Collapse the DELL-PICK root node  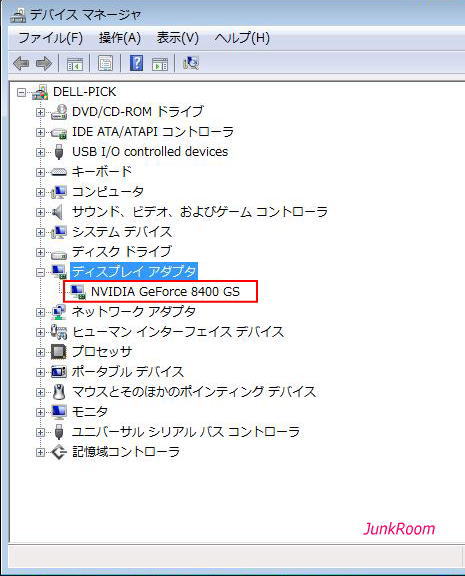(x=22, y=92)
